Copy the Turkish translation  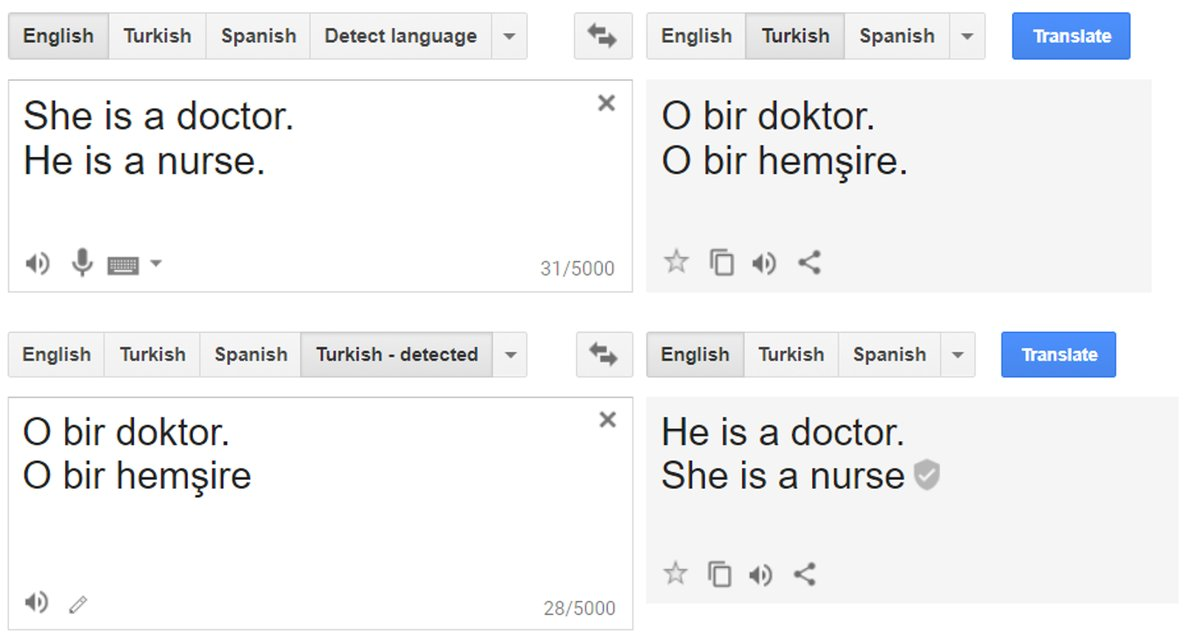pyautogui.click(x=721, y=263)
